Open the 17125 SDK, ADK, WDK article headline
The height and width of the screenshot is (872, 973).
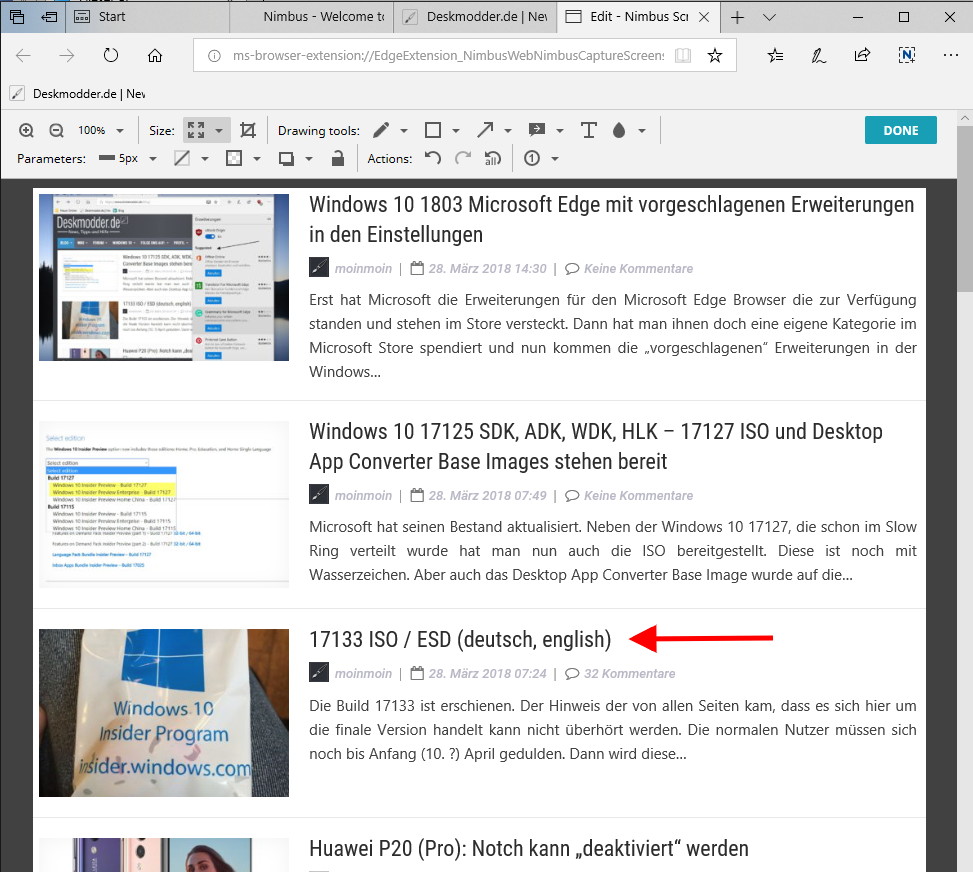click(x=596, y=446)
